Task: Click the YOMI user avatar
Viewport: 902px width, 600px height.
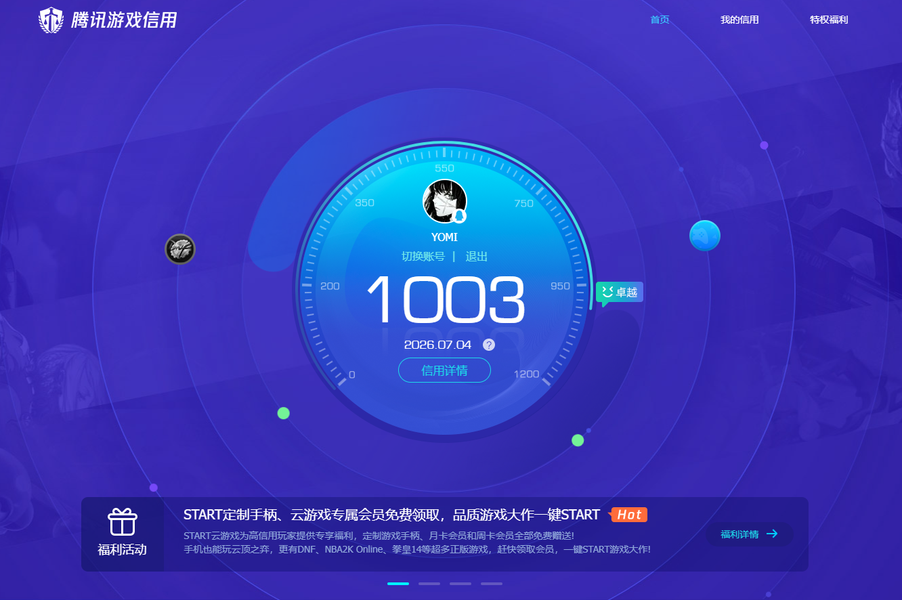Action: click(444, 201)
